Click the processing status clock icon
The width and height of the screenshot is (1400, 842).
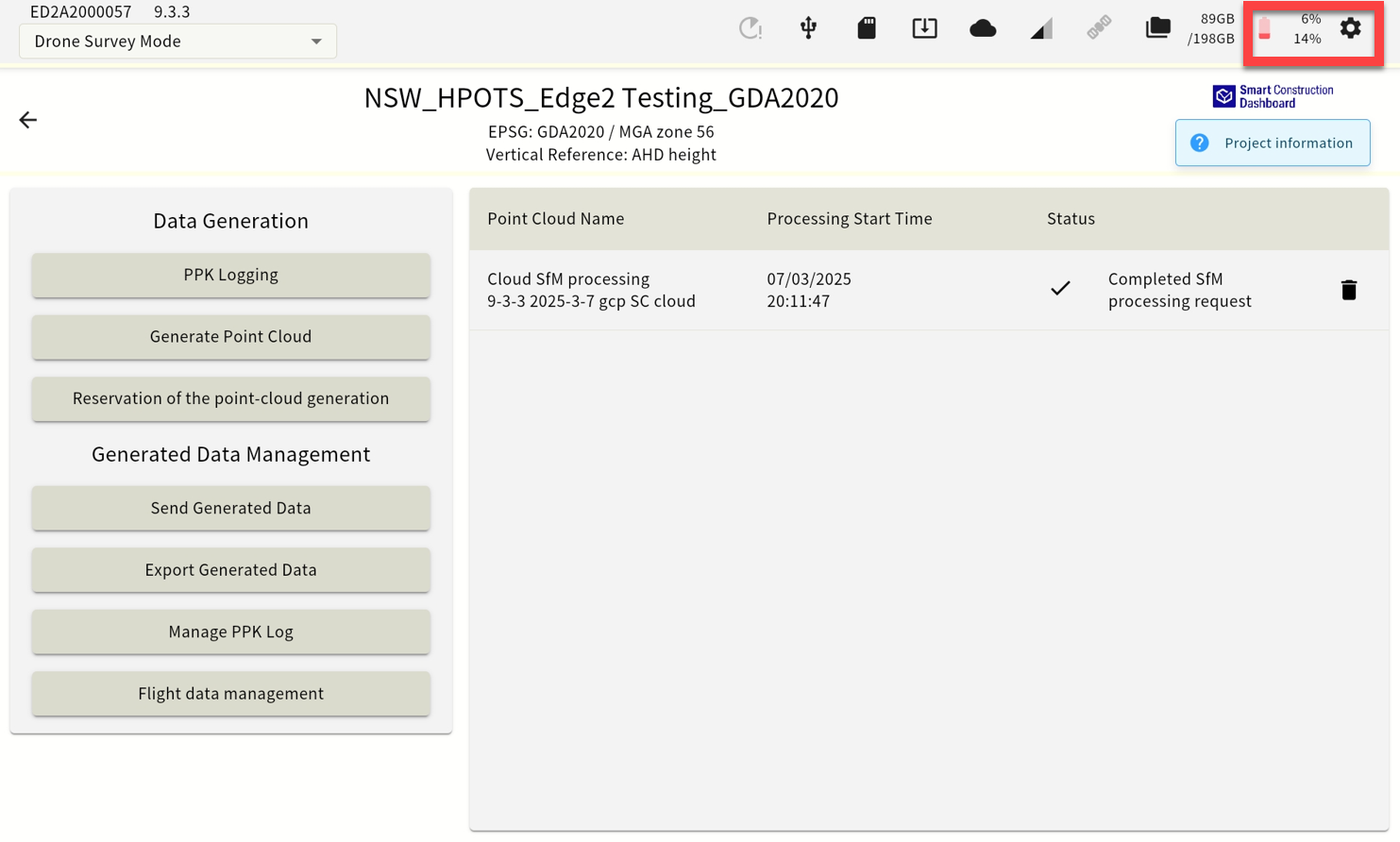click(x=750, y=28)
